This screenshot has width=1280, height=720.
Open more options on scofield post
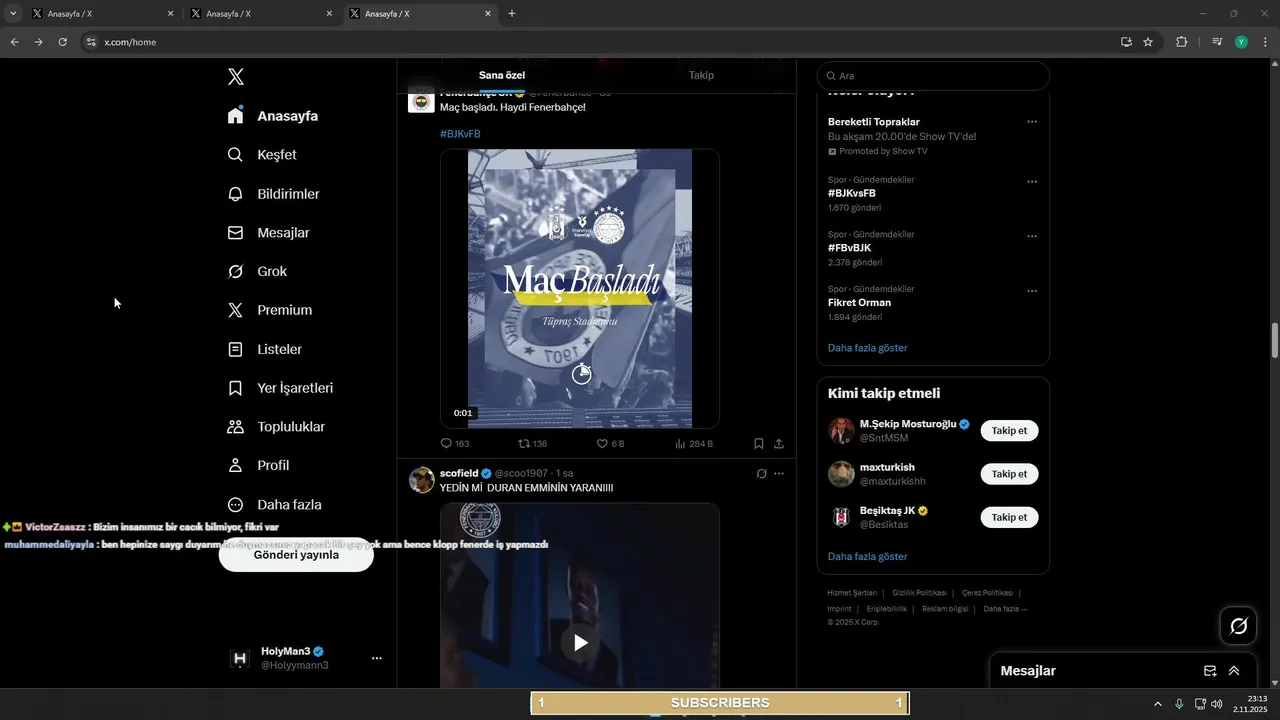(779, 473)
